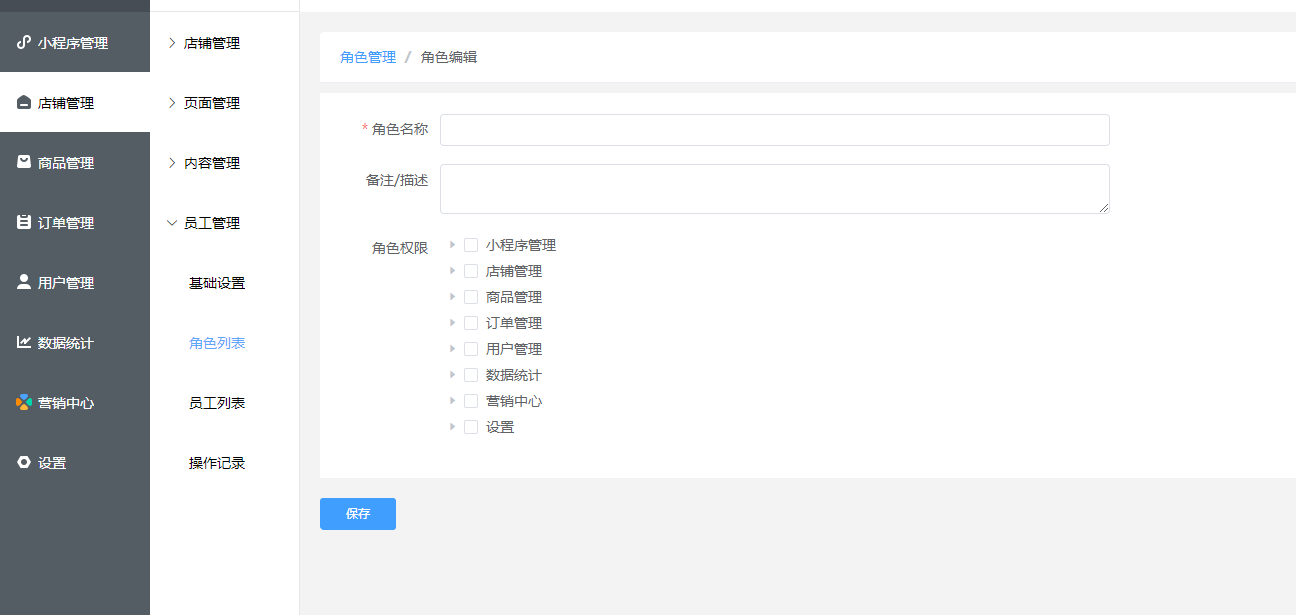Viewport: 1296px width, 615px height.
Task: Click 营销中心 label in permission tree
Action: pos(514,401)
